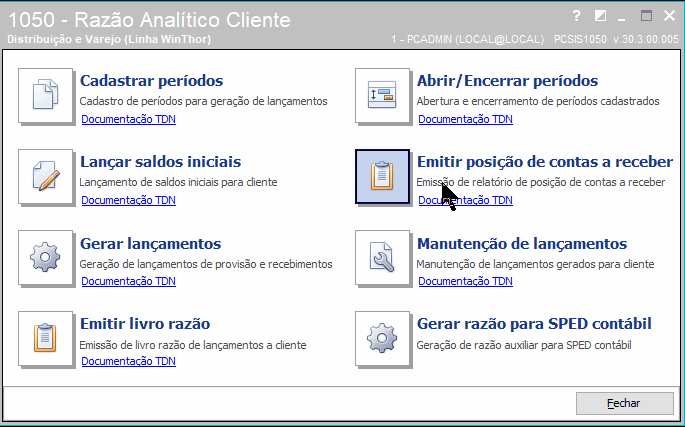
Task: Select the Lançar saldos iniciais pencil icon
Action: point(45,177)
